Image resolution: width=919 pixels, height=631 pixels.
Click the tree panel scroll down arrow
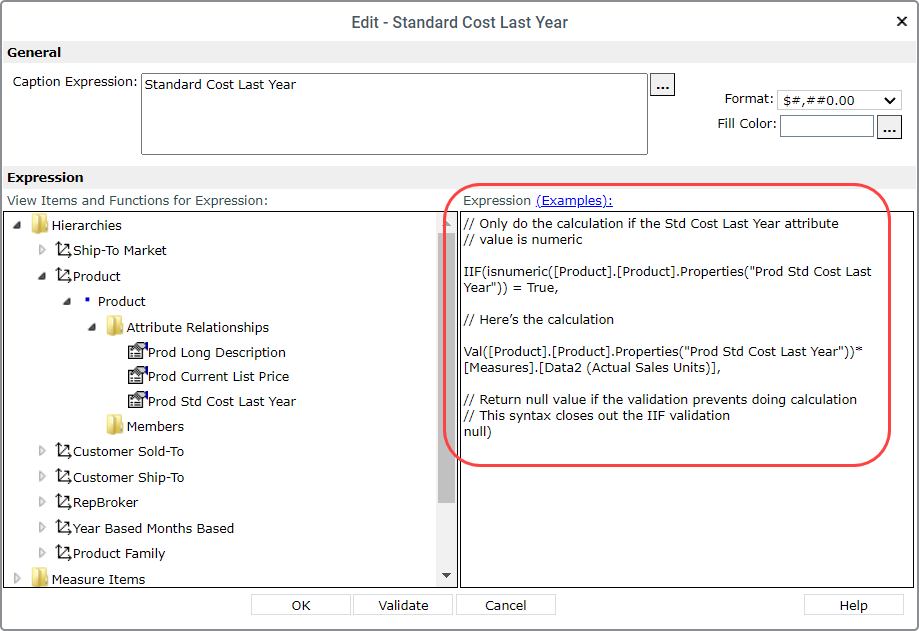click(447, 575)
